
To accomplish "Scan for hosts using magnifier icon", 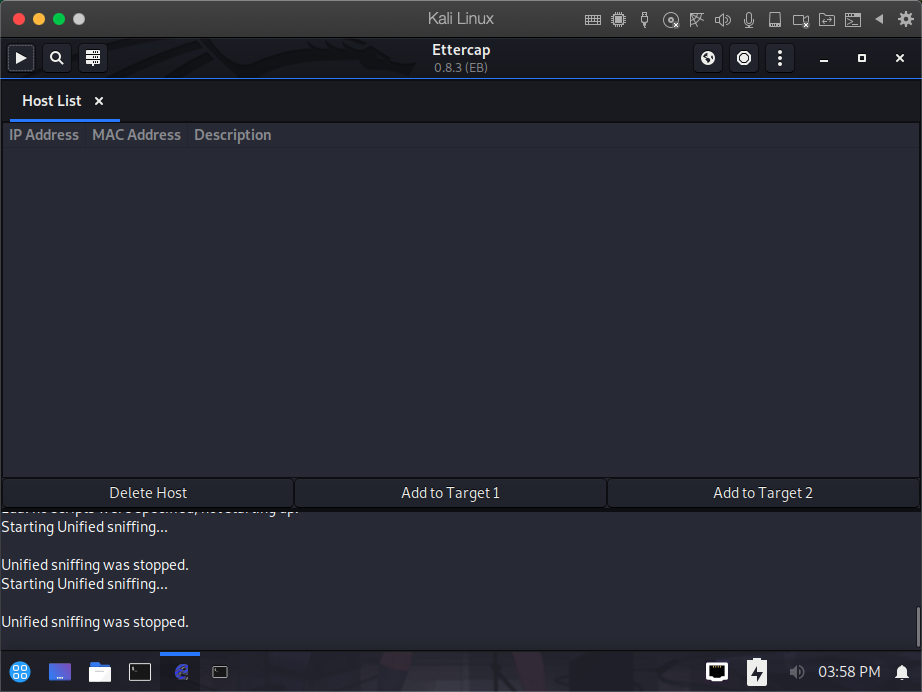I will pos(56,58).
